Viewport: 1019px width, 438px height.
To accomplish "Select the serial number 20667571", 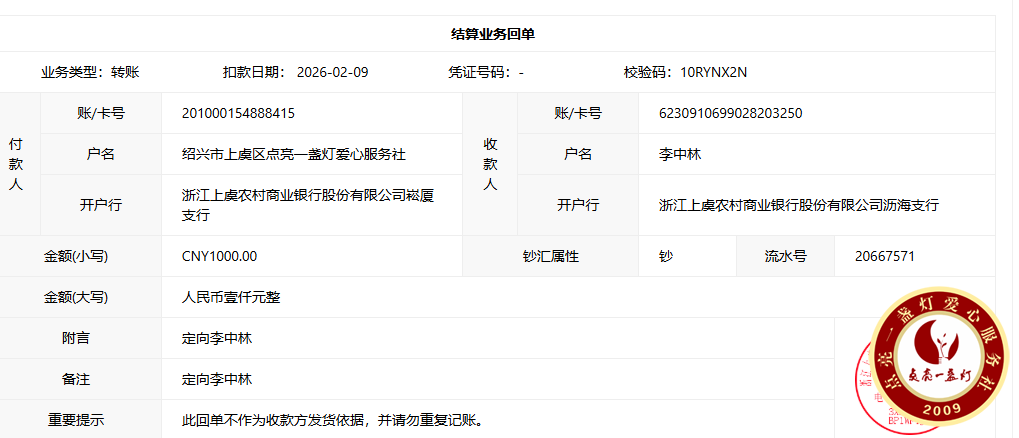I will click(x=884, y=256).
